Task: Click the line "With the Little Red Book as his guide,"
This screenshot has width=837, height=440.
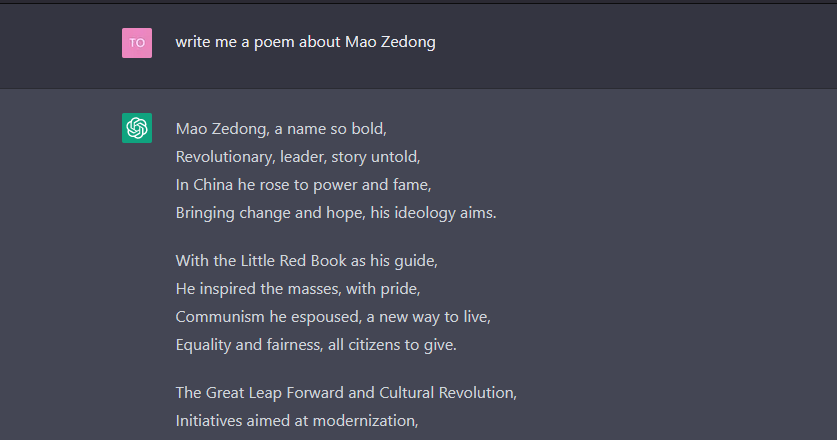Action: [x=307, y=260]
